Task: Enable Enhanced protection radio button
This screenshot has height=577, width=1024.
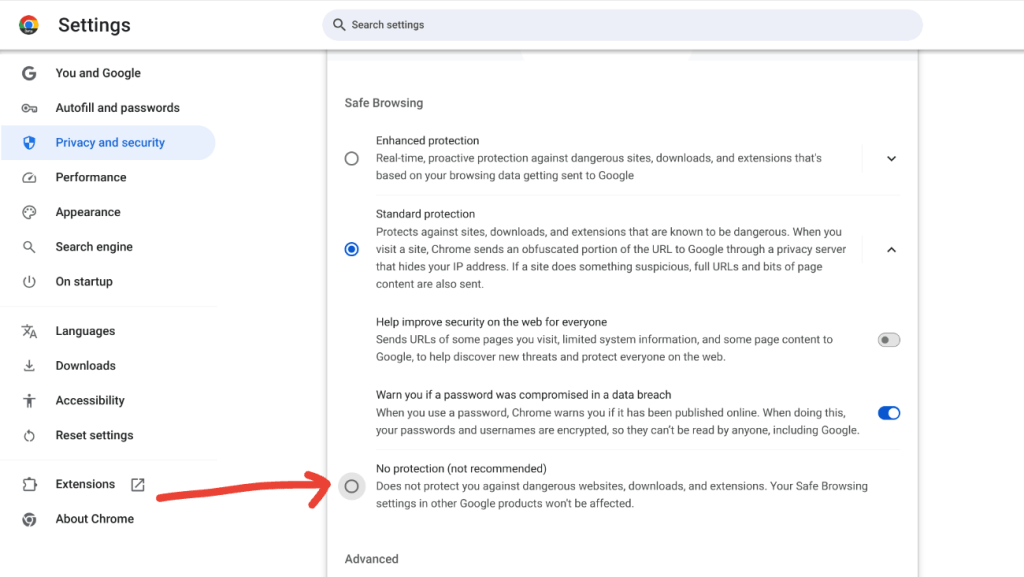Action: tap(351, 157)
